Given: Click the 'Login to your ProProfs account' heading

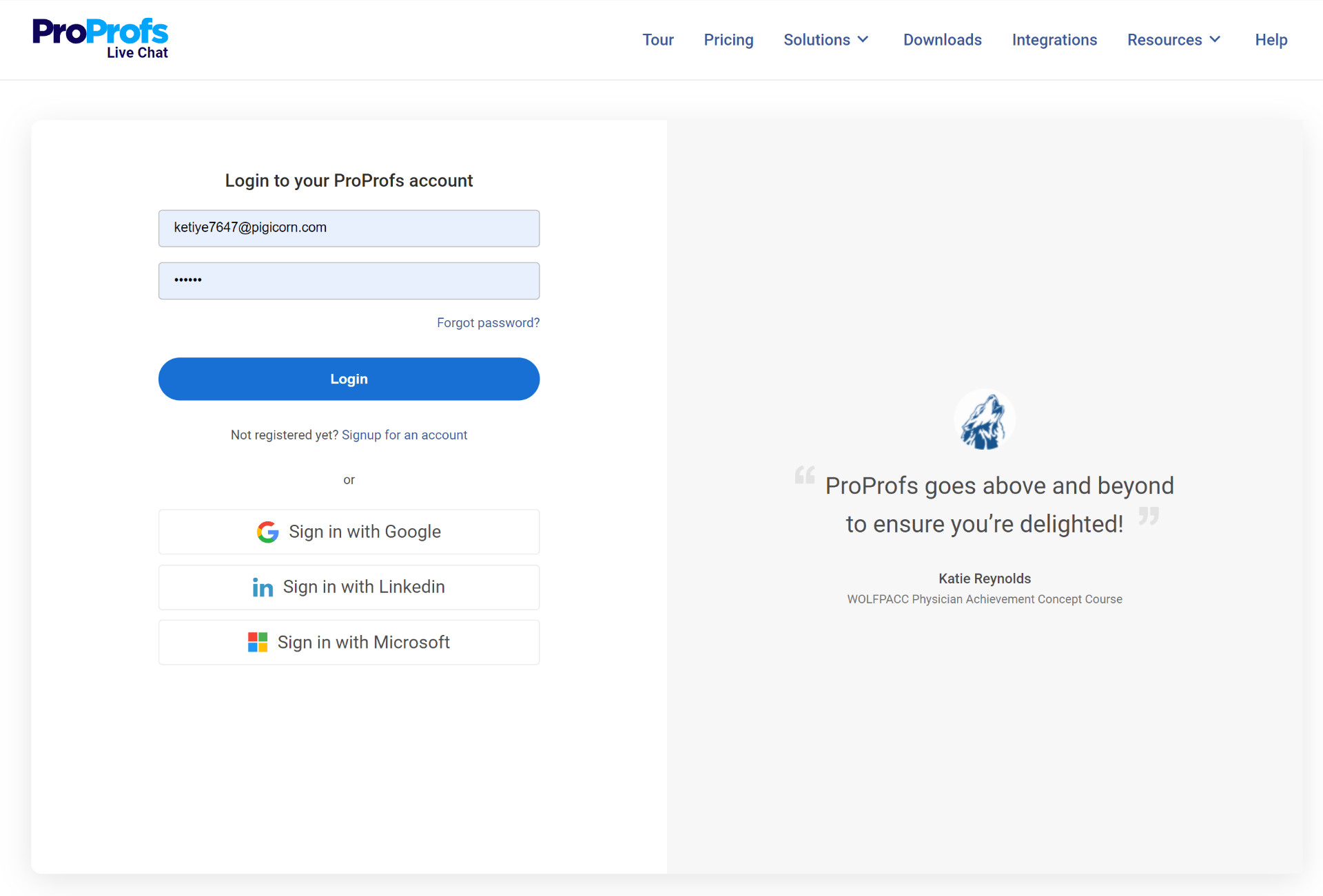Looking at the screenshot, I should click(x=349, y=180).
